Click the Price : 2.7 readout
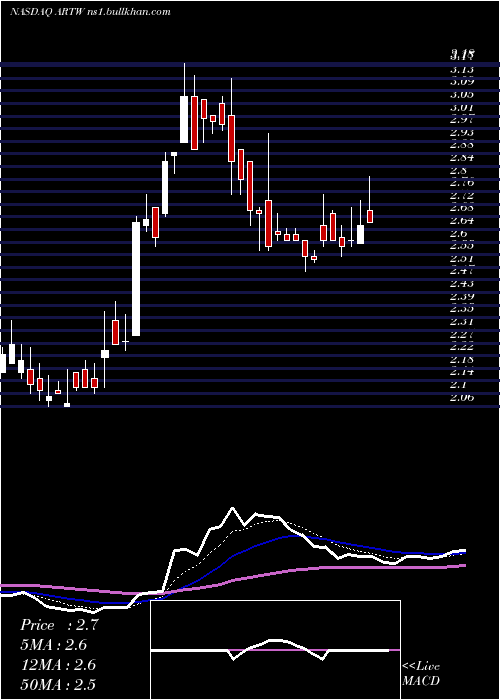This screenshot has height=700, width=500. coord(59,625)
